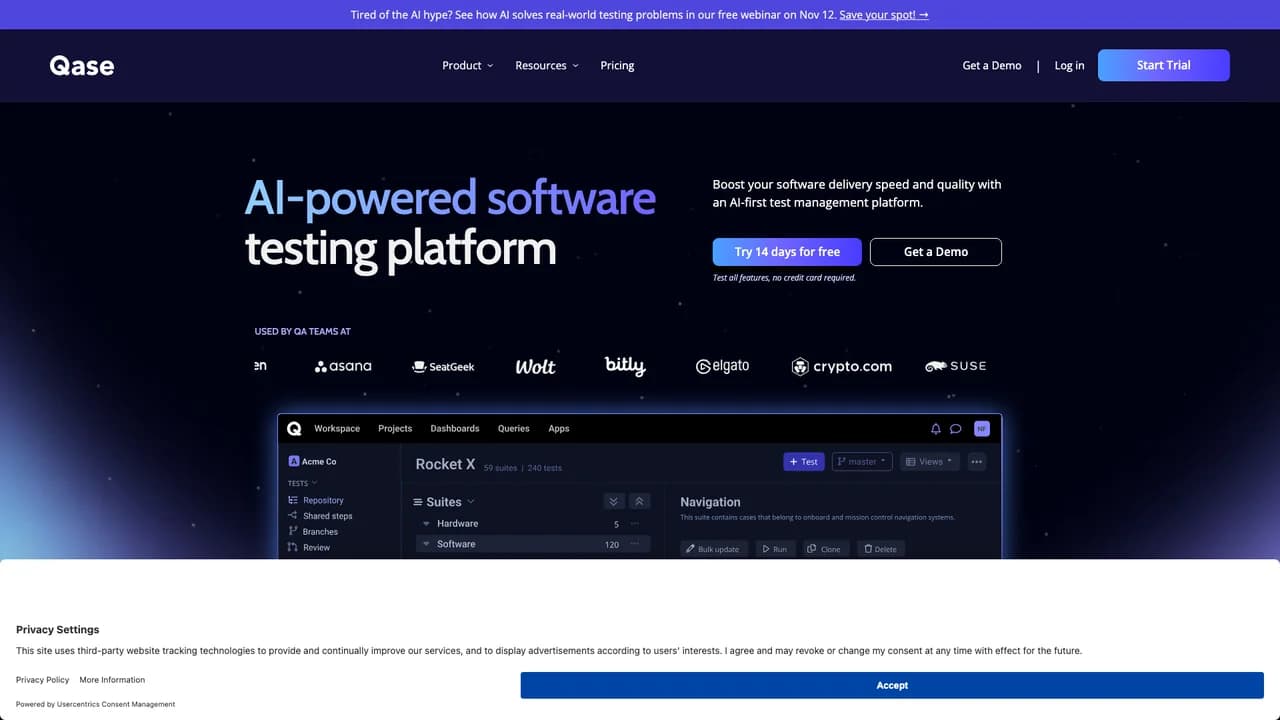The image size is (1280, 720).
Task: Click the elgato logo
Action: coord(722,366)
